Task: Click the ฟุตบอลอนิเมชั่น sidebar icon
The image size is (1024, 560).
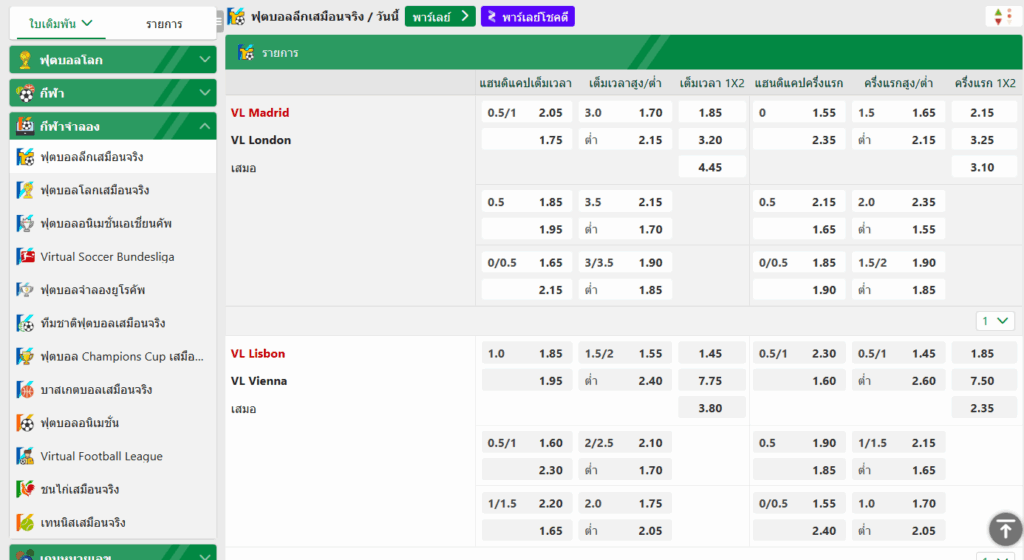Action: click(25, 423)
